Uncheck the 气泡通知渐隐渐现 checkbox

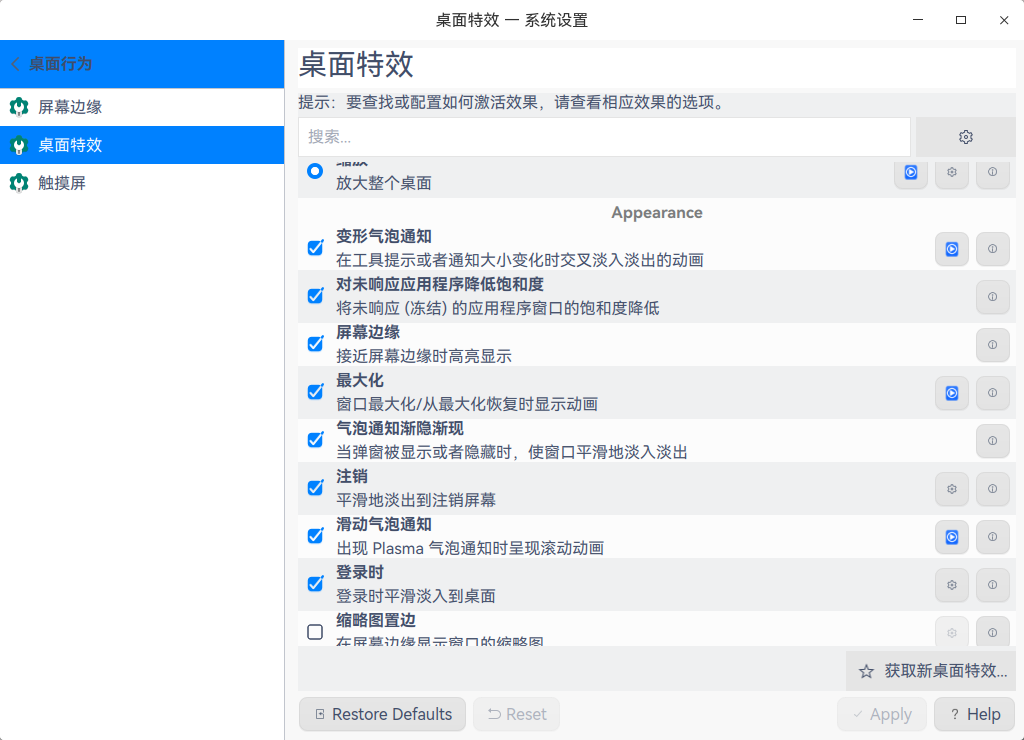(315, 440)
